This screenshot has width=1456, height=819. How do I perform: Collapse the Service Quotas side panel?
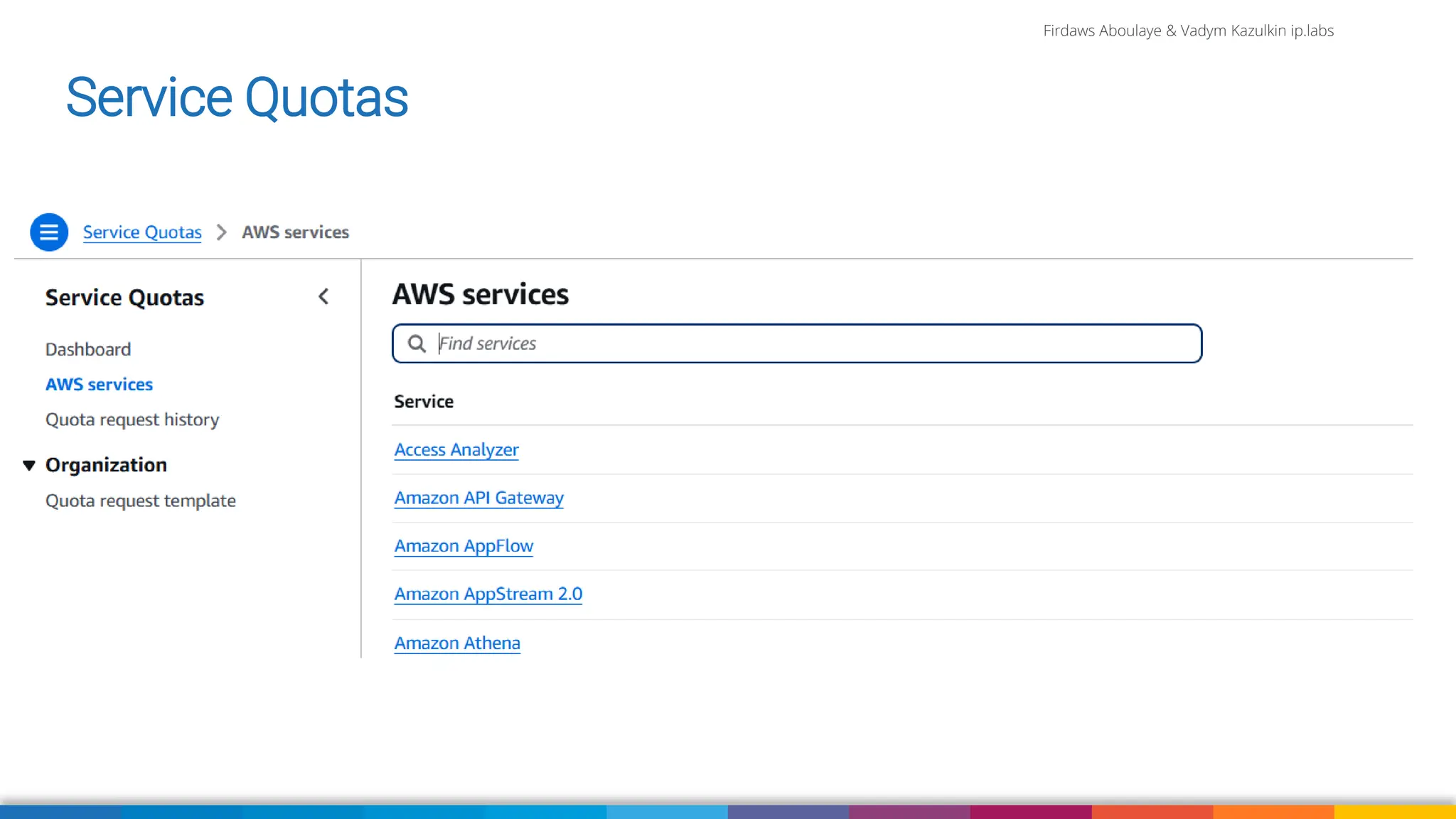click(x=323, y=296)
